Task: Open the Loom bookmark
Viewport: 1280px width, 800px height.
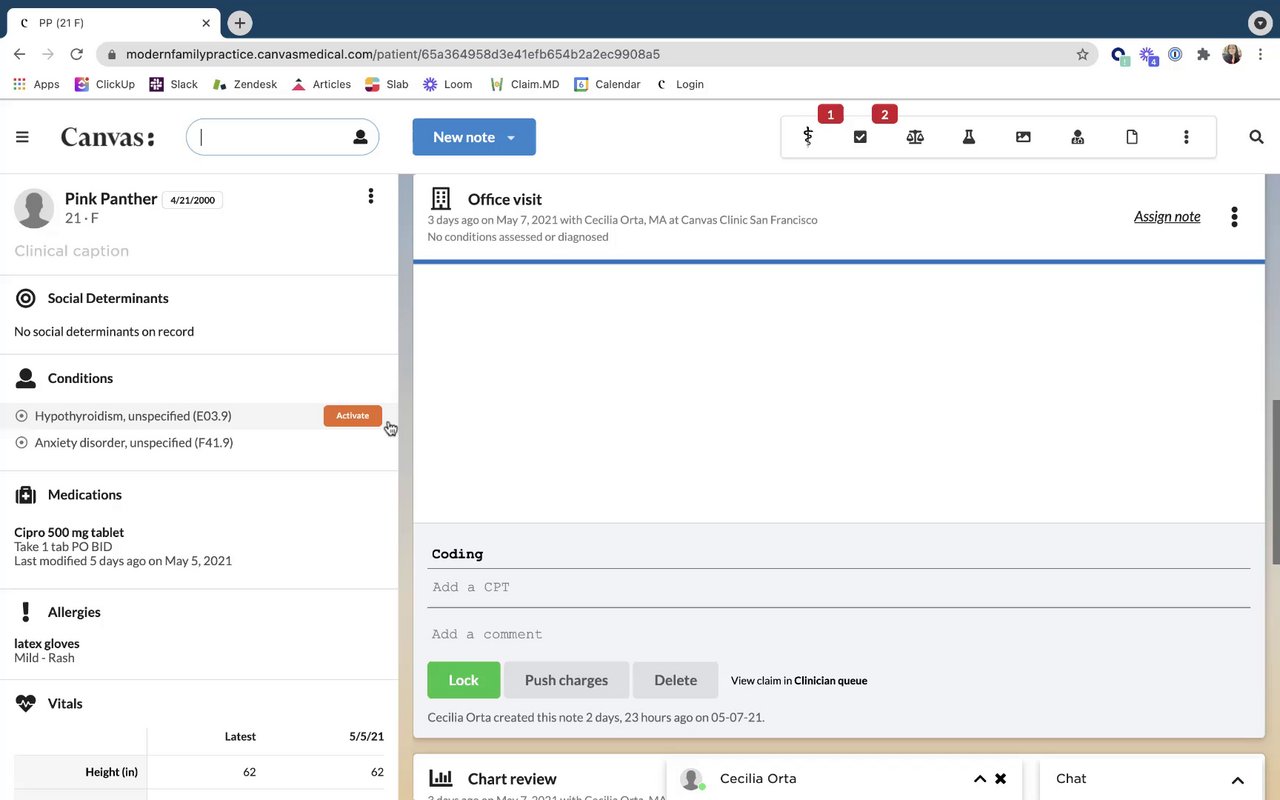Action: pos(447,84)
